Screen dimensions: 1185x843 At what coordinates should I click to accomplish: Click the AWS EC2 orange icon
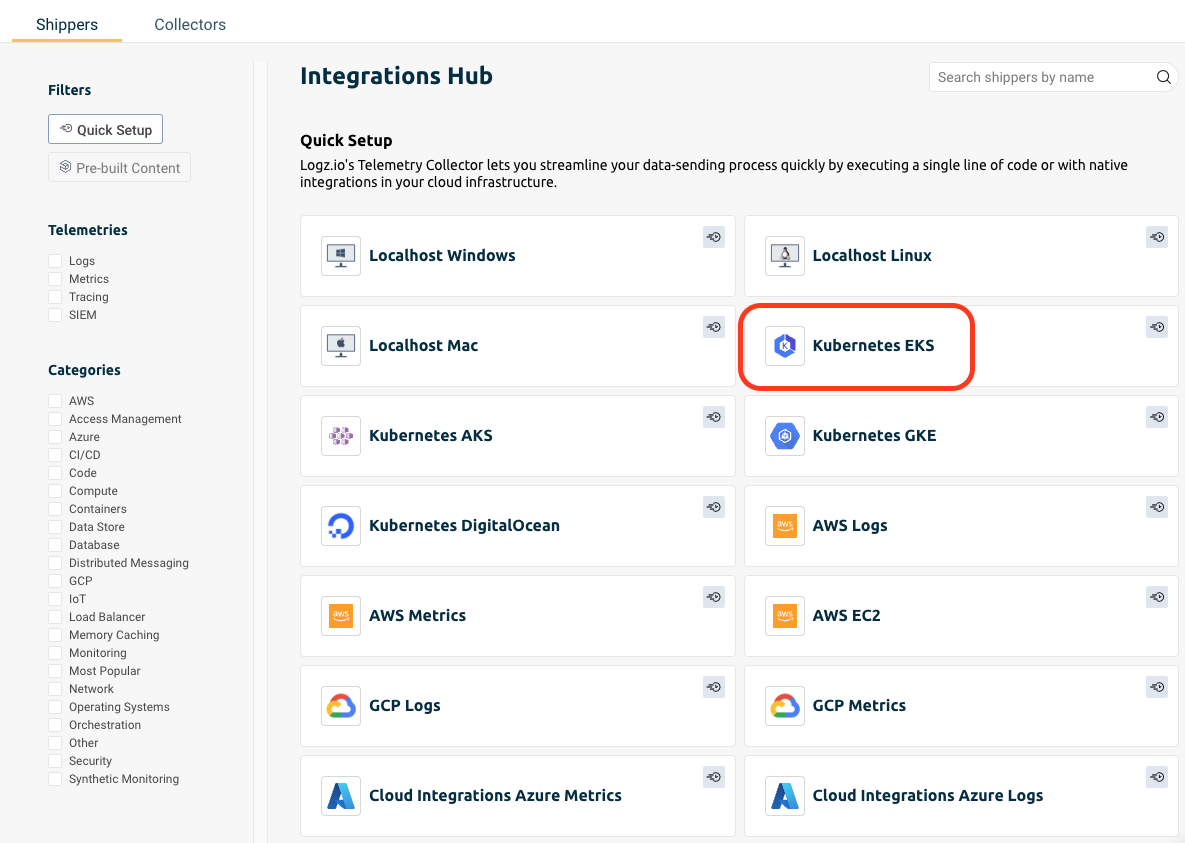784,615
